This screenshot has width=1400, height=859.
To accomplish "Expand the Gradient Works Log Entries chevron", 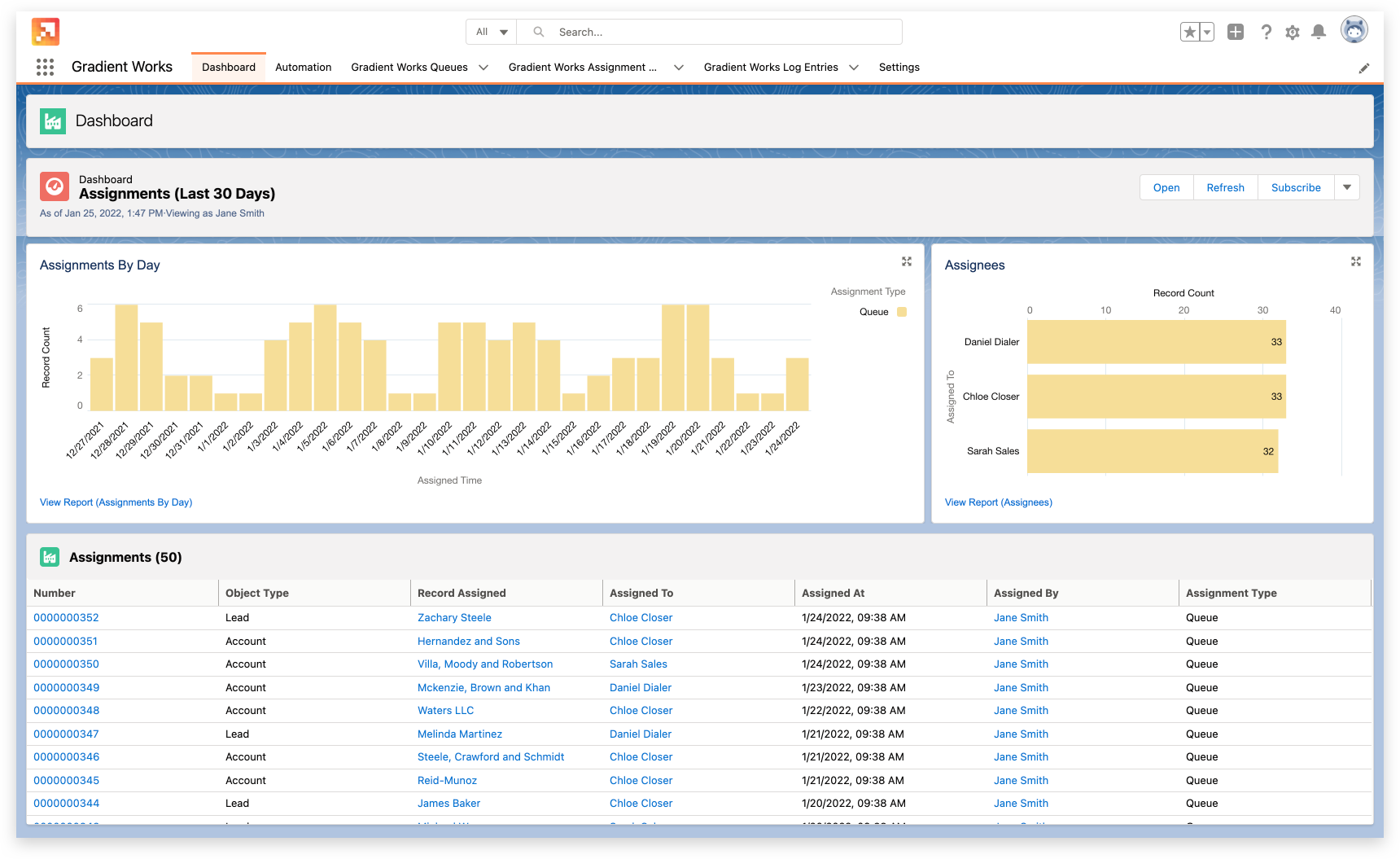I will [854, 68].
